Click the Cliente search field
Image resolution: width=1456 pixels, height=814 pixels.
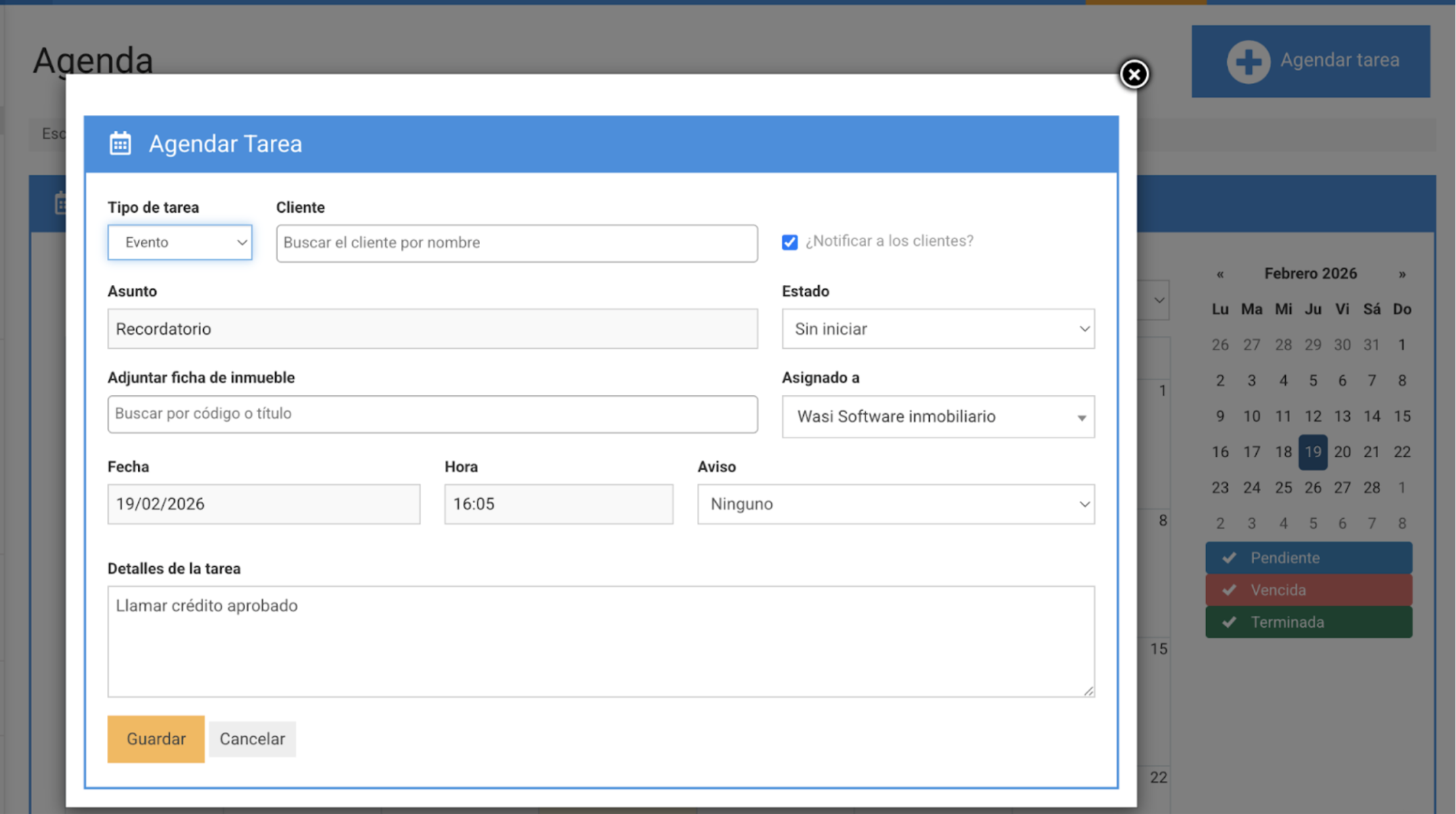[x=516, y=243]
